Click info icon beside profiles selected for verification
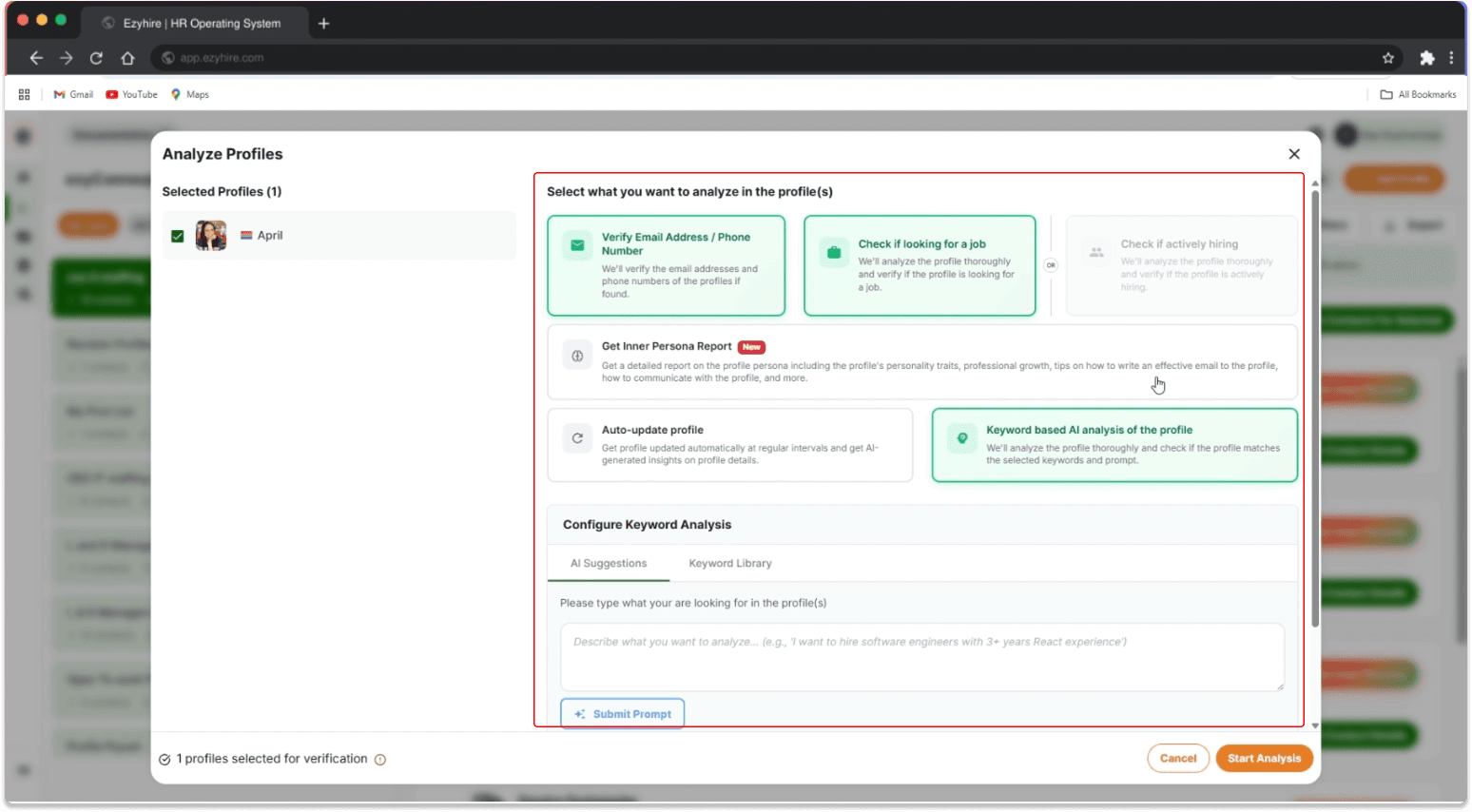This screenshot has width=1472, height=812. 380,760
